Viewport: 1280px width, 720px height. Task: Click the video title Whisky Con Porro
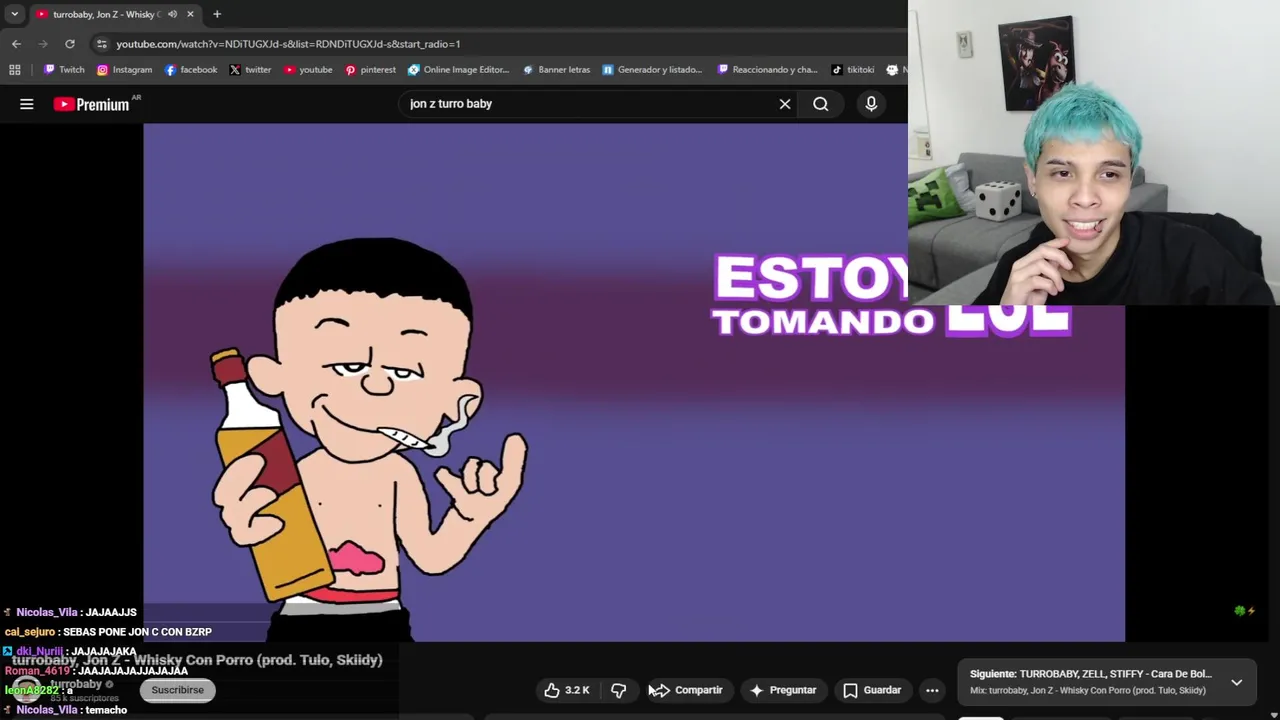(197, 660)
